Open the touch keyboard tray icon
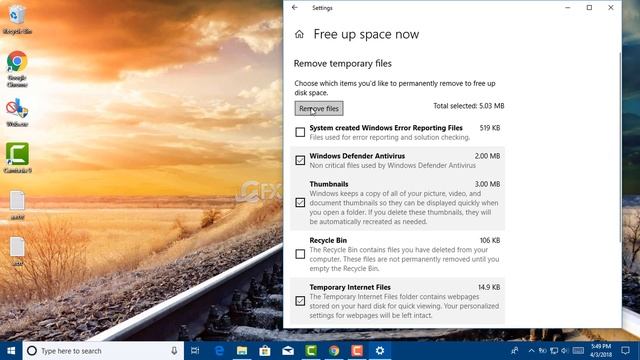 pos(578,351)
